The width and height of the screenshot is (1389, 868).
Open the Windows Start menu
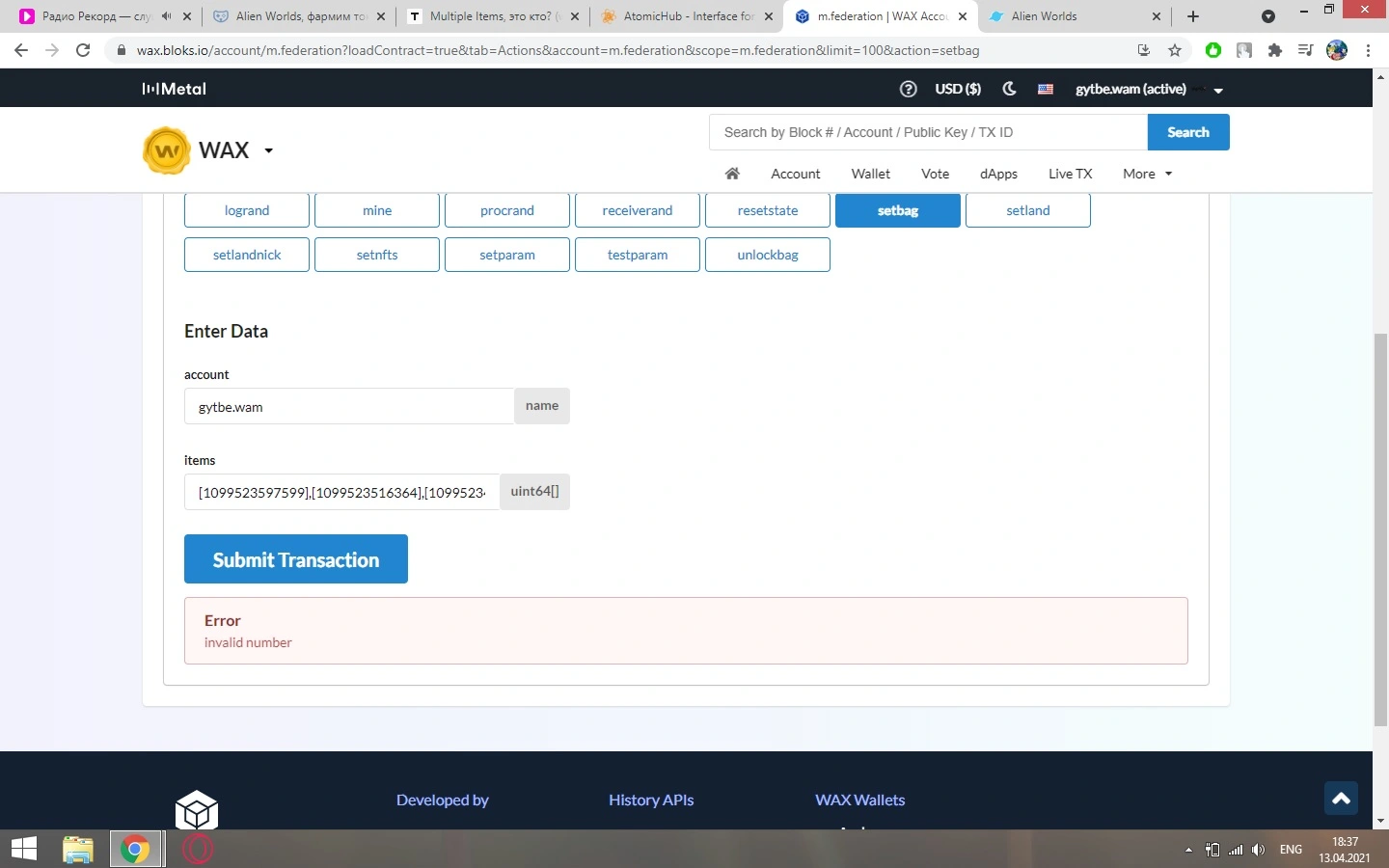tap(23, 849)
